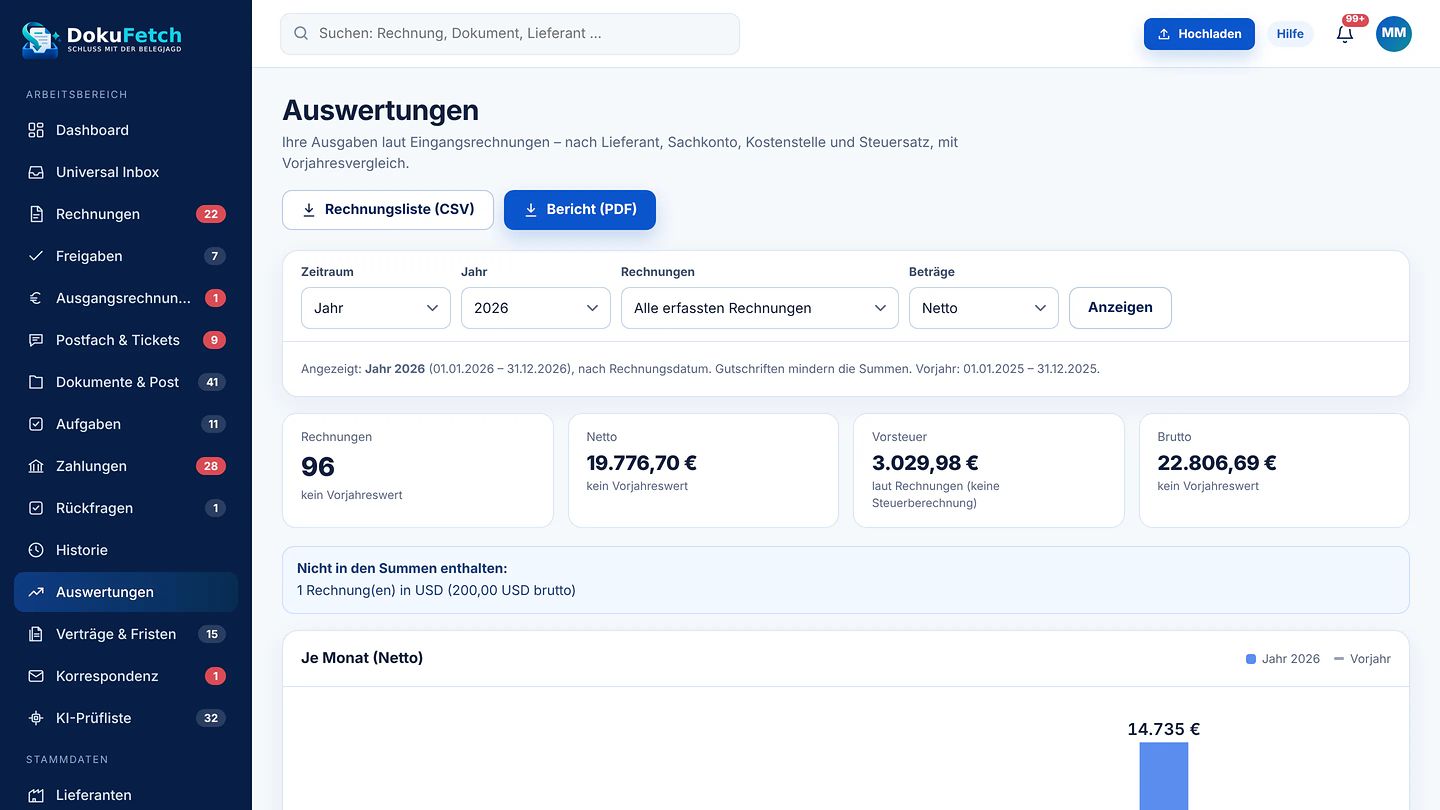Click the Vorsteuer value 3.029,98 €
Viewport: 1440px width, 810px height.
(x=925, y=463)
